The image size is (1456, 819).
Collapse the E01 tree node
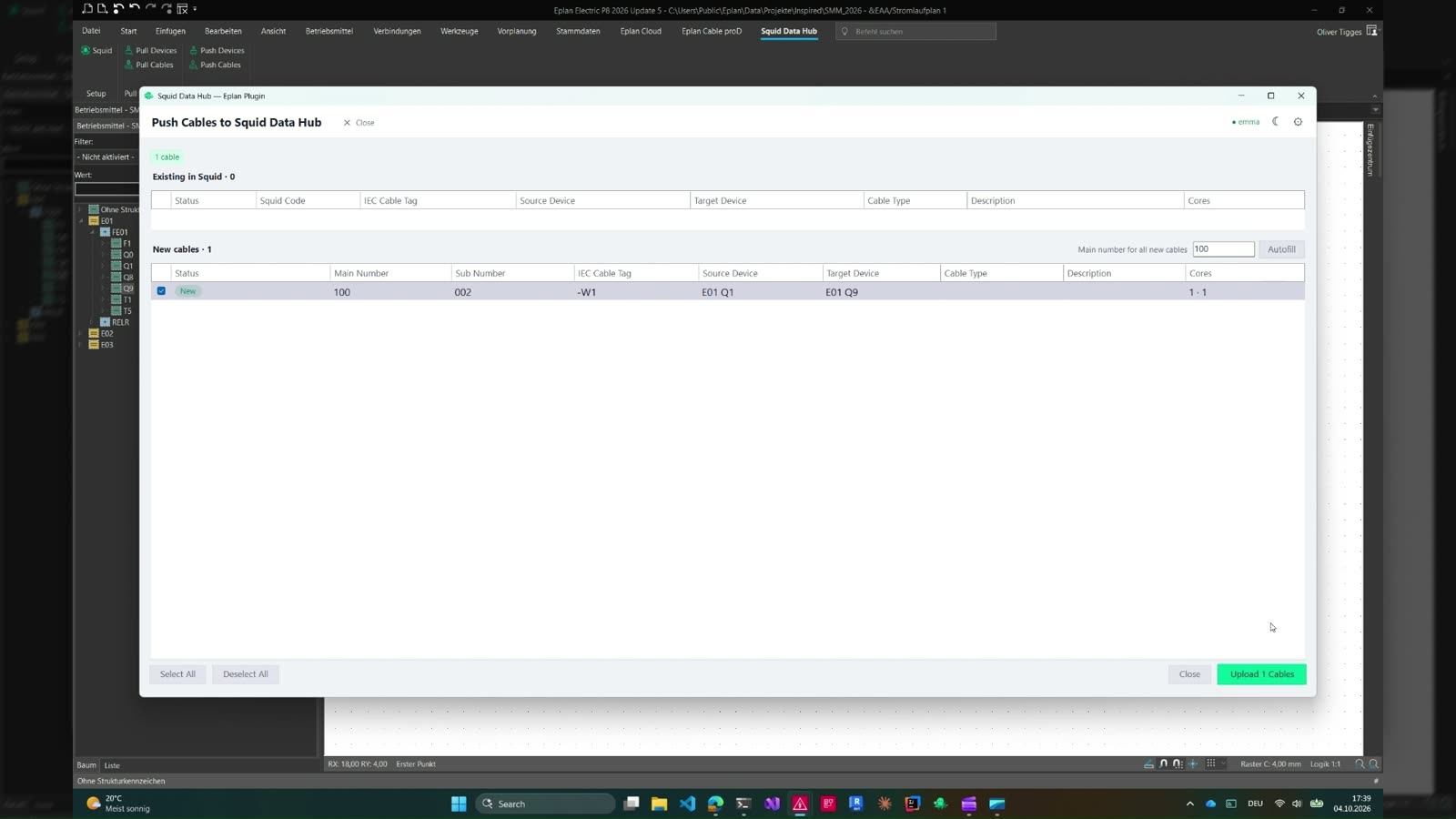(81, 221)
